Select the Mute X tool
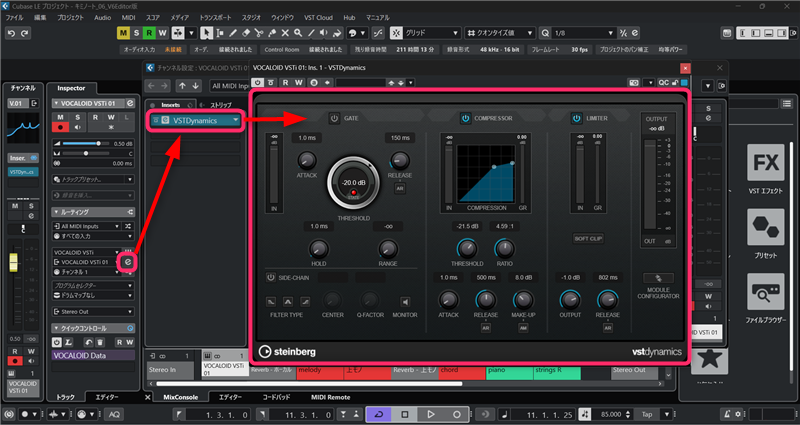This screenshot has height=425, width=800. (285, 33)
